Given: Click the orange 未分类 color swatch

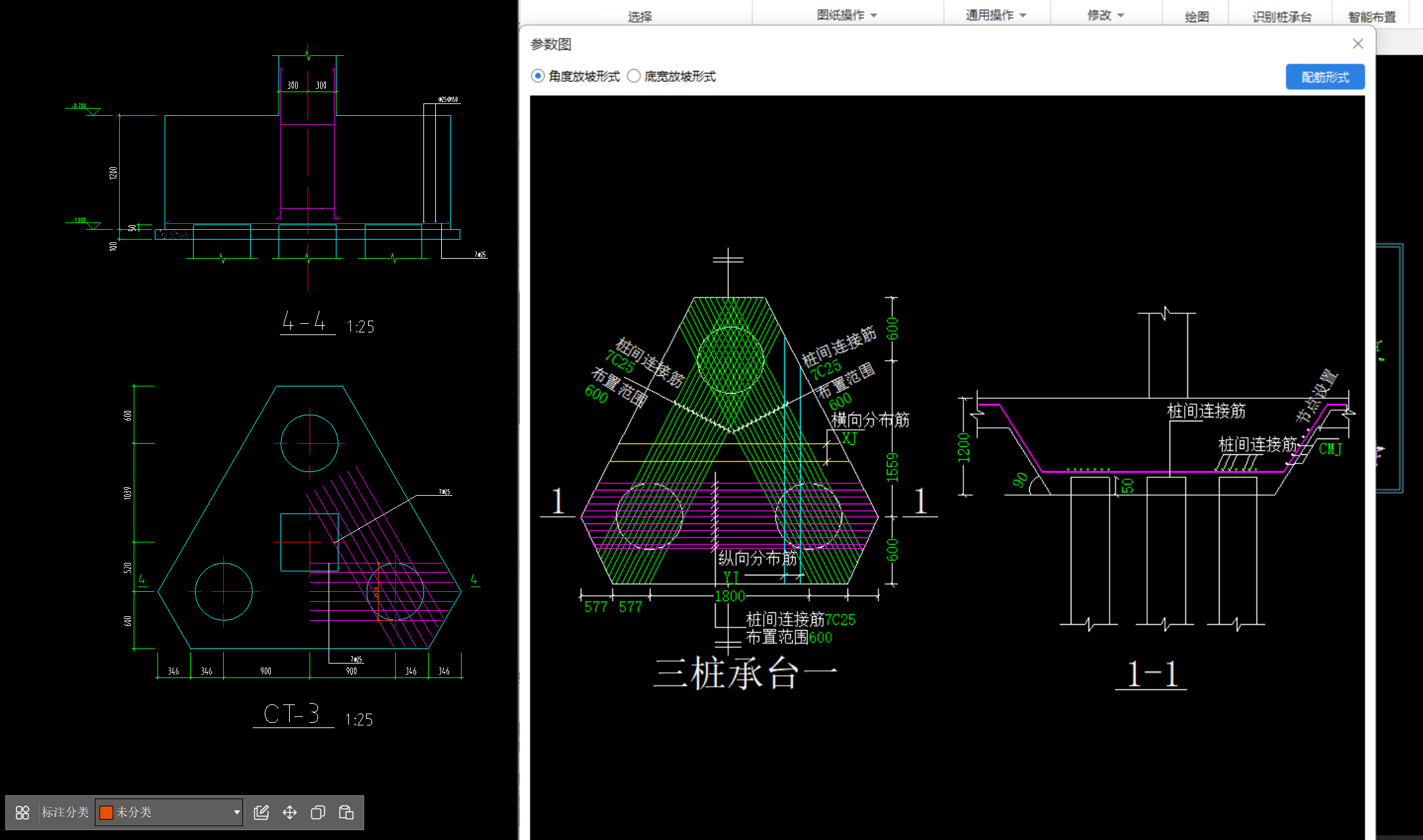Looking at the screenshot, I should click(x=106, y=812).
